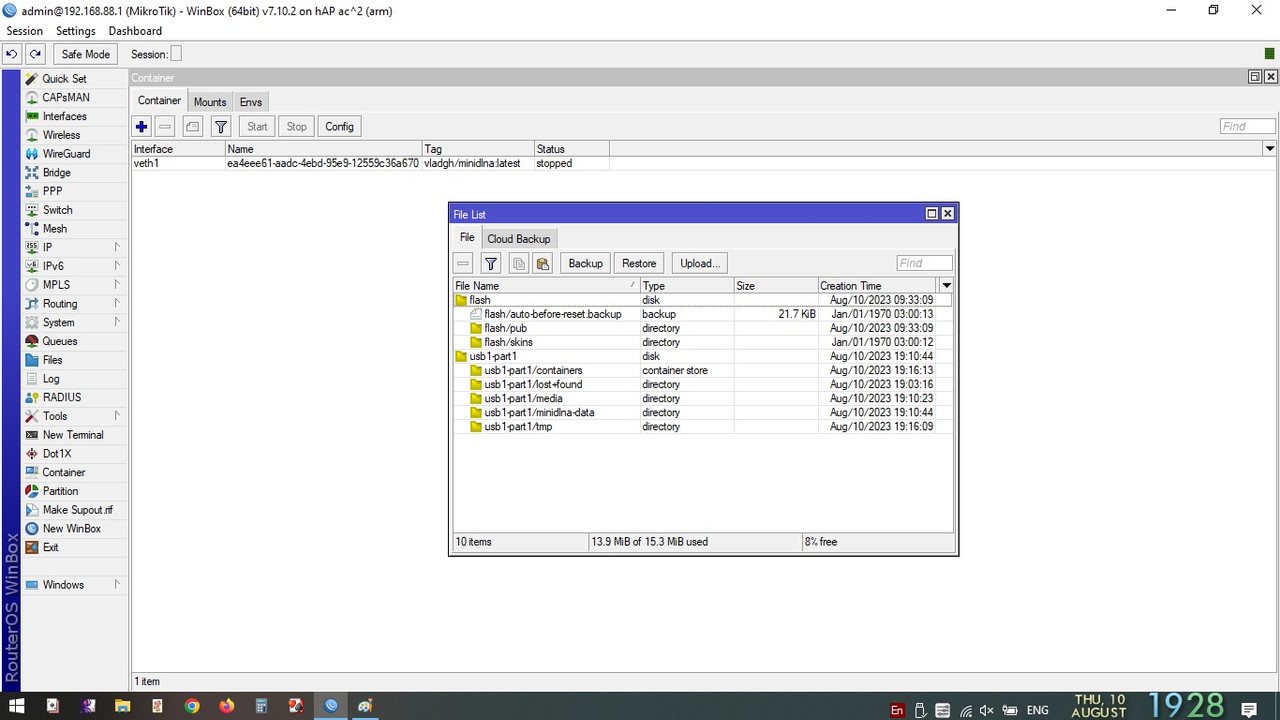Open column dropdown in File List table
1280x720 pixels.
tap(947, 286)
